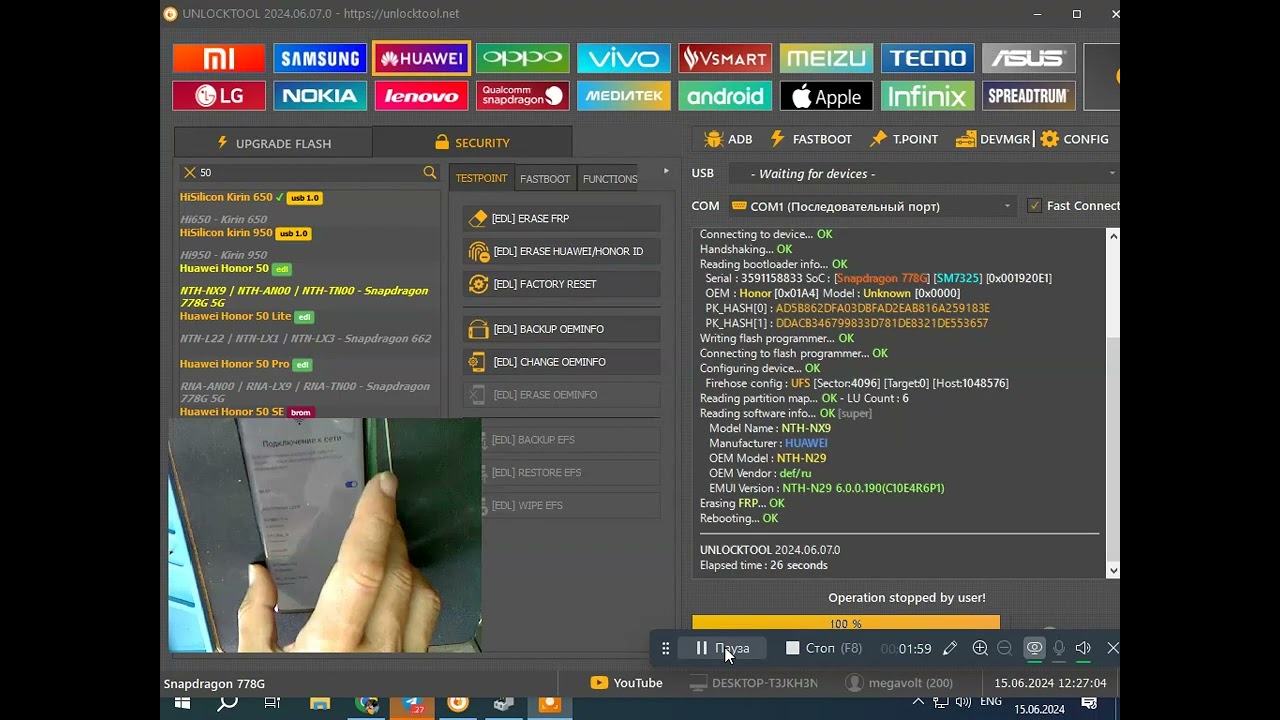The width and height of the screenshot is (1280, 720).
Task: Switch to the Upgrade Flash tab
Action: pyautogui.click(x=273, y=143)
